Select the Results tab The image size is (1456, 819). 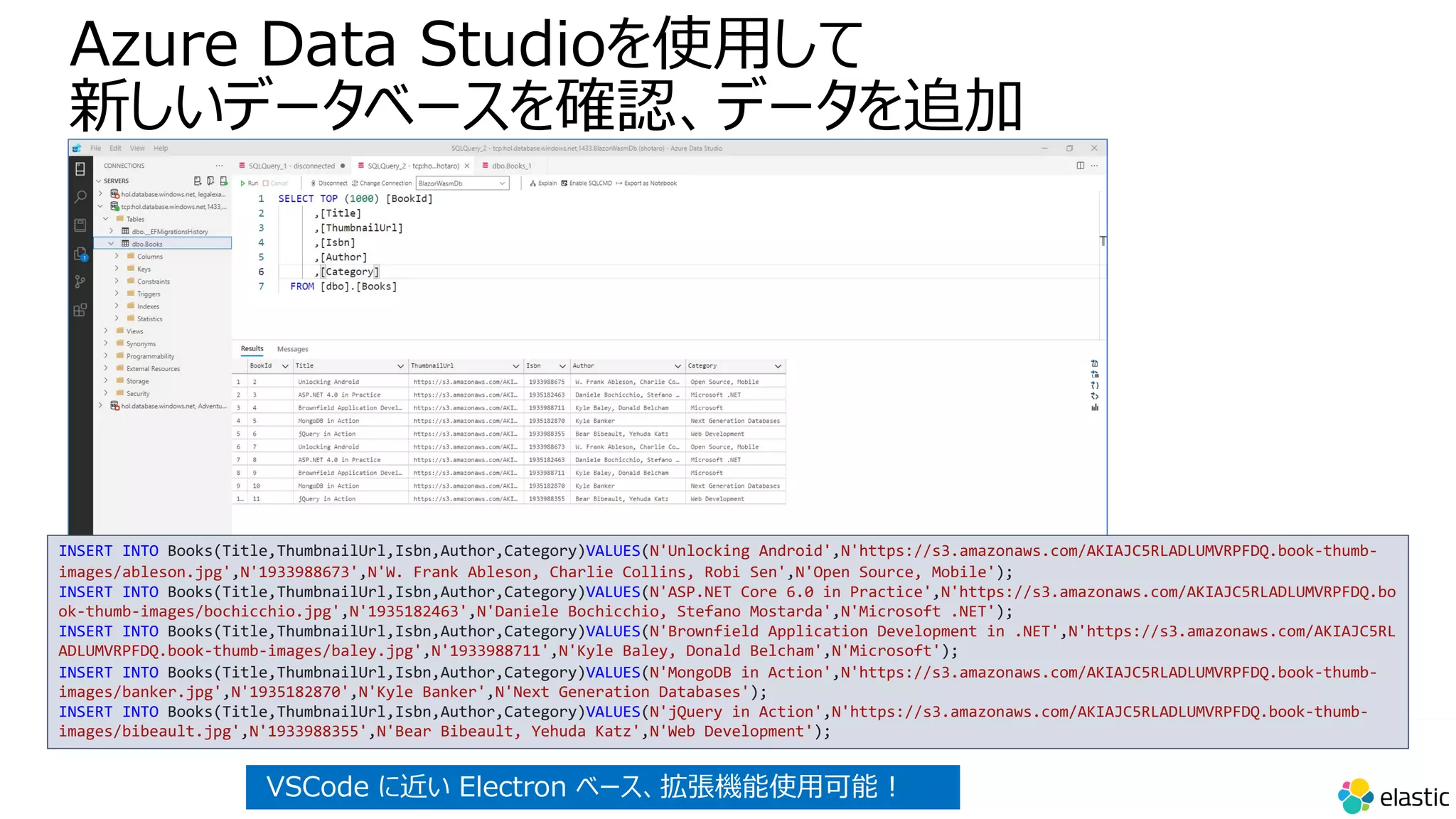click(252, 348)
